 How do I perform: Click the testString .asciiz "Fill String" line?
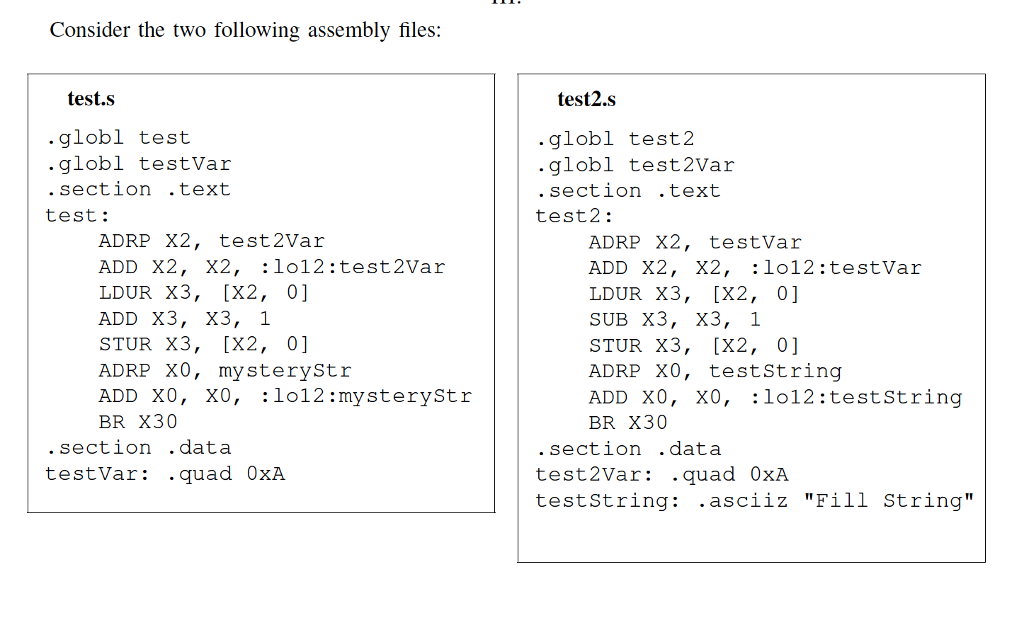[x=755, y=500]
